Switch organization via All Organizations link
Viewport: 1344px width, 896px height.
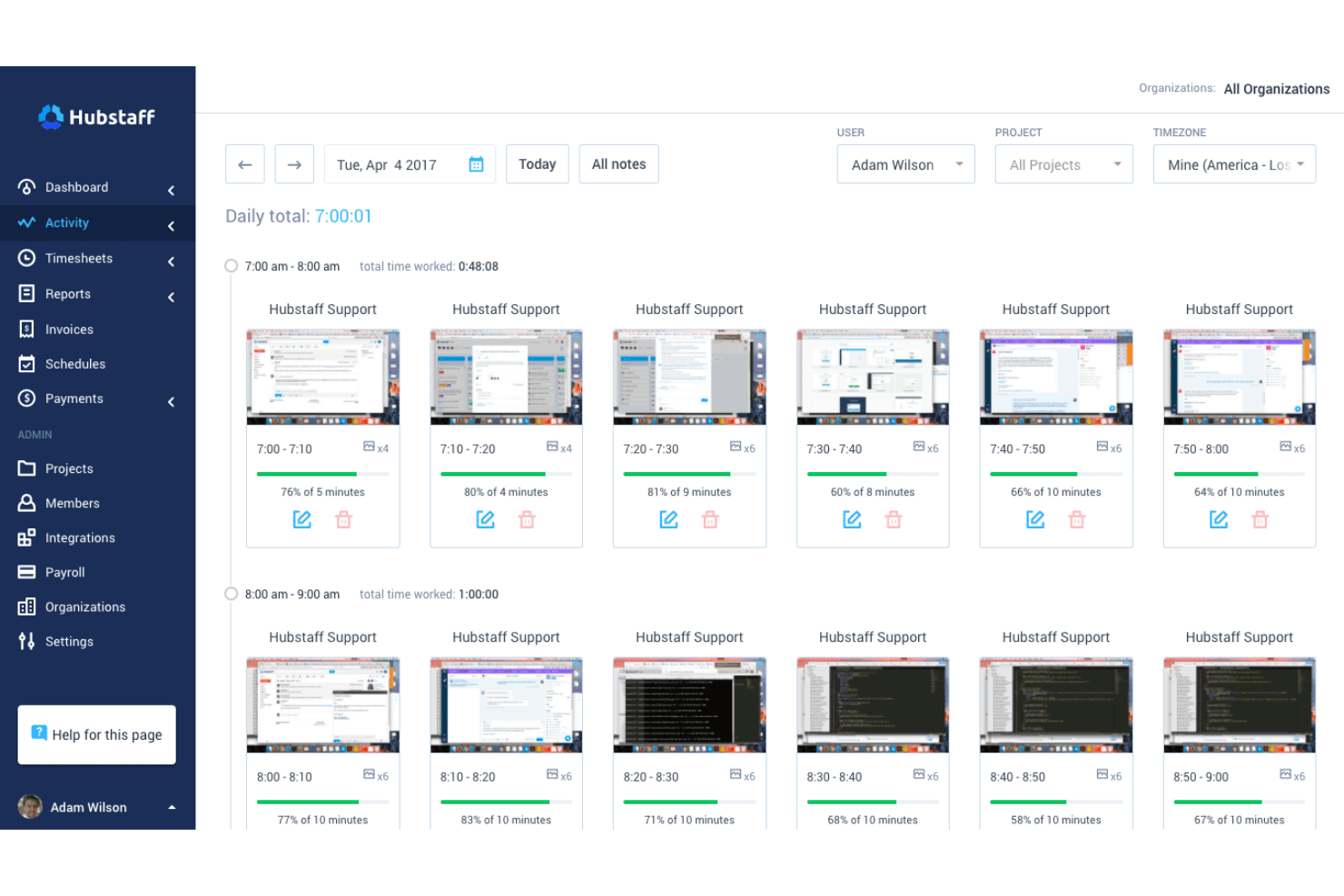(x=1277, y=89)
